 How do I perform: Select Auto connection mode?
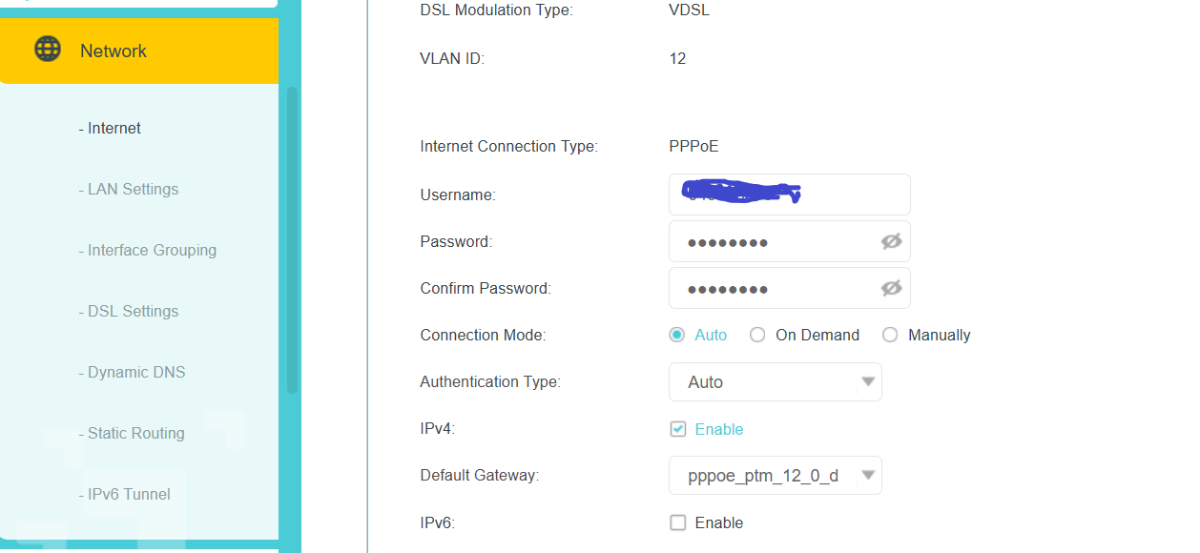tap(677, 335)
